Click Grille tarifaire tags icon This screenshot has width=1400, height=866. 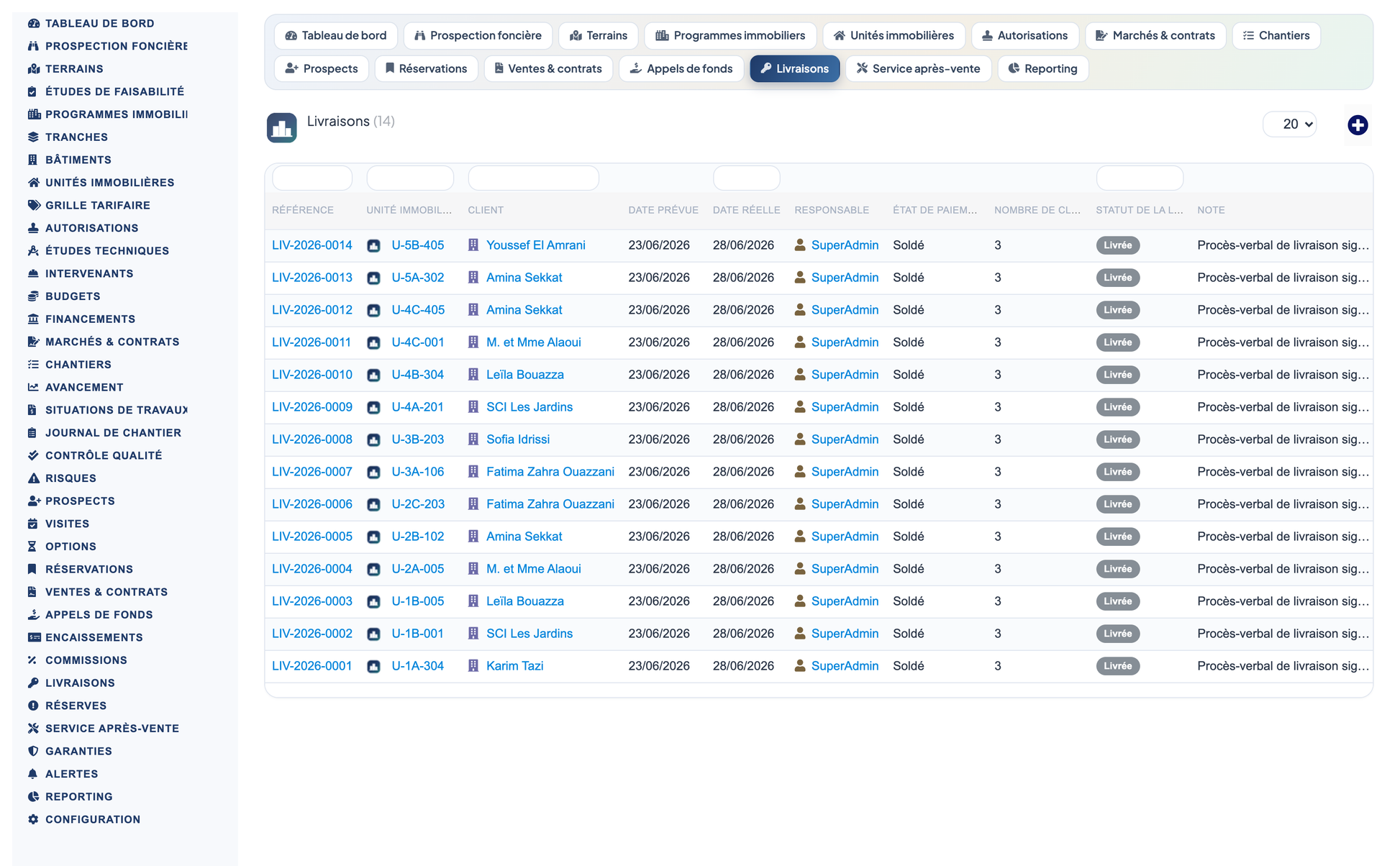(x=33, y=205)
